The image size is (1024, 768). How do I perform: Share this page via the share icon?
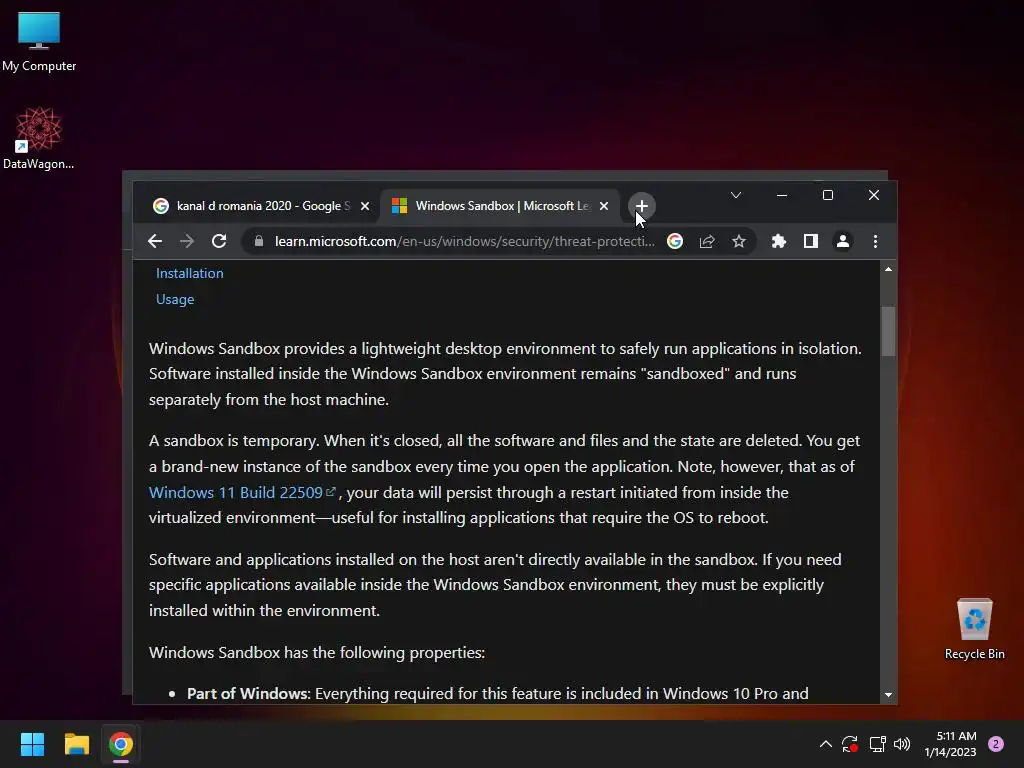point(707,242)
